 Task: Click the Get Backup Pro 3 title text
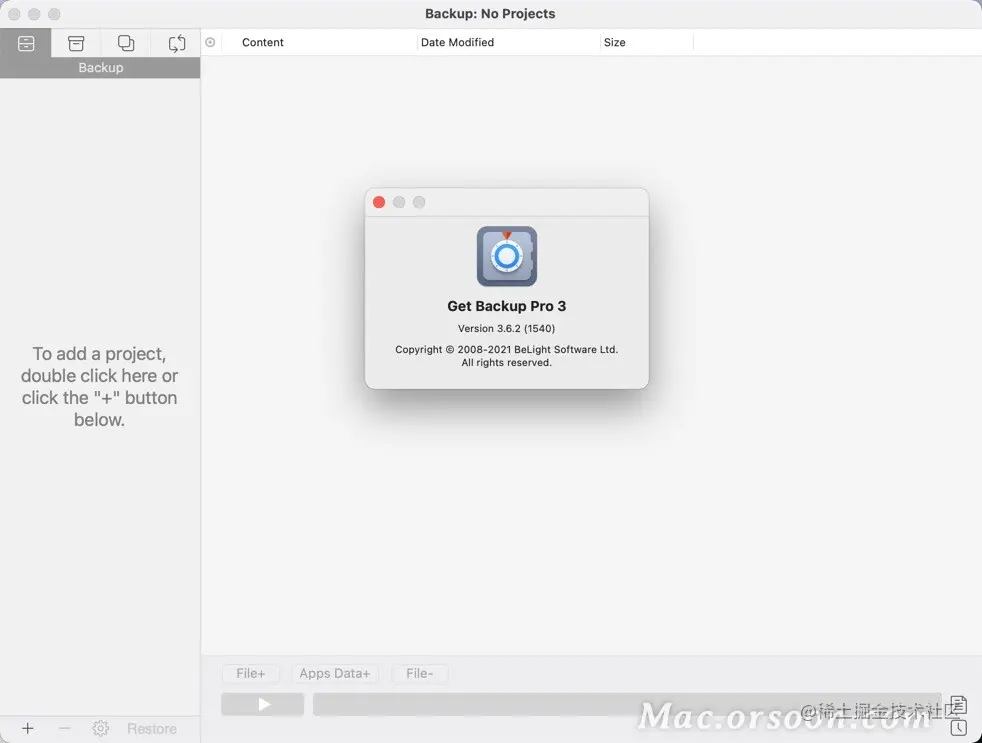[506, 306]
